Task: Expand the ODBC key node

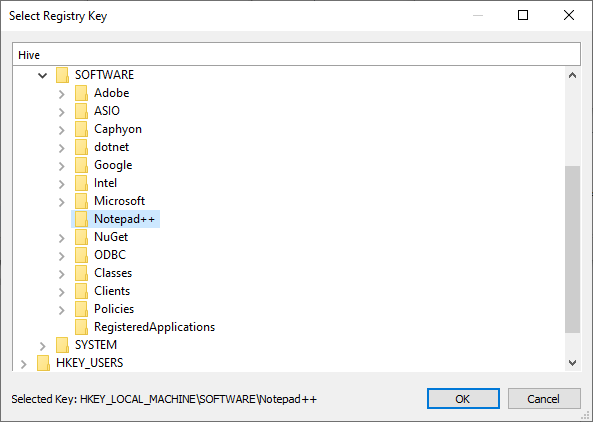Action: 62,256
